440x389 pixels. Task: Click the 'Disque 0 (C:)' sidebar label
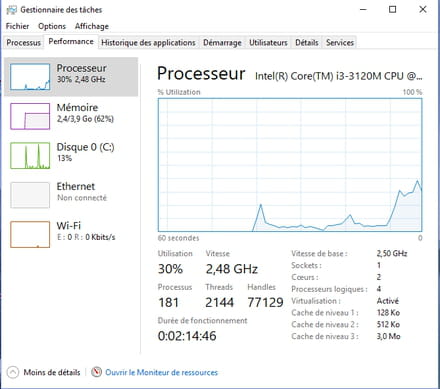pos(85,147)
